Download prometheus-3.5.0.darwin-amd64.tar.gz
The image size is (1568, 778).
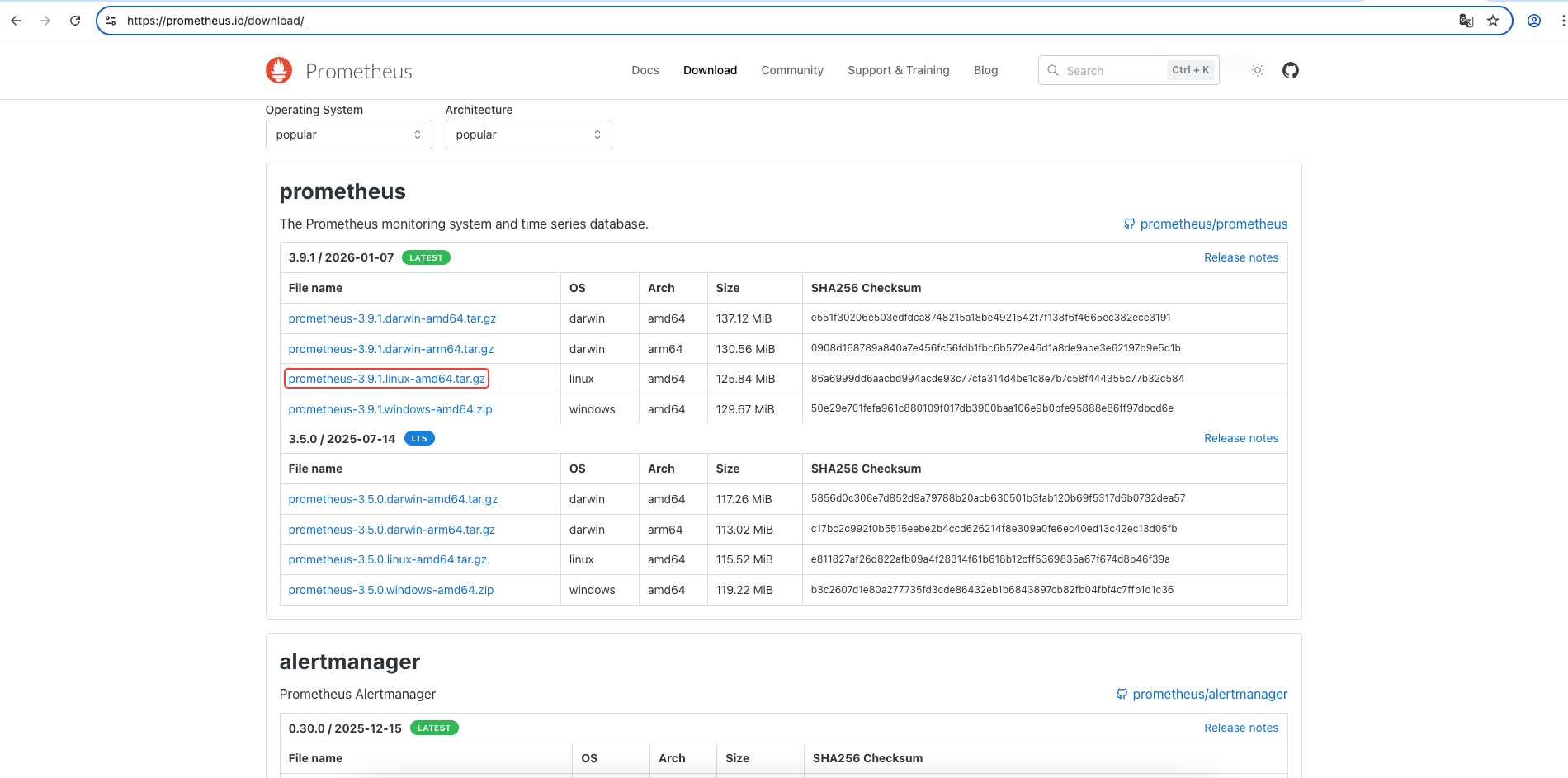393,499
